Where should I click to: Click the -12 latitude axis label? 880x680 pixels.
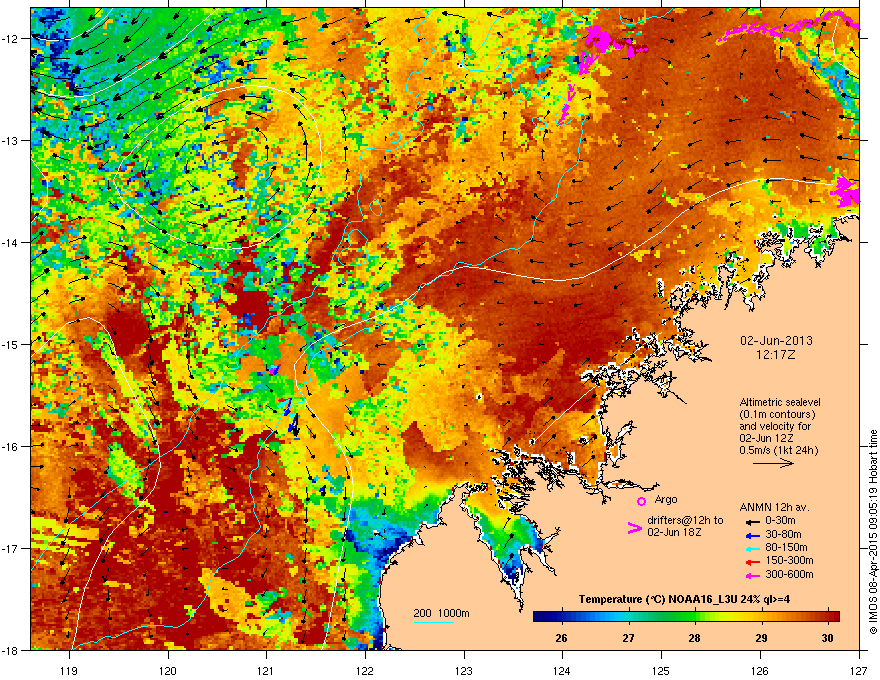pos(10,38)
